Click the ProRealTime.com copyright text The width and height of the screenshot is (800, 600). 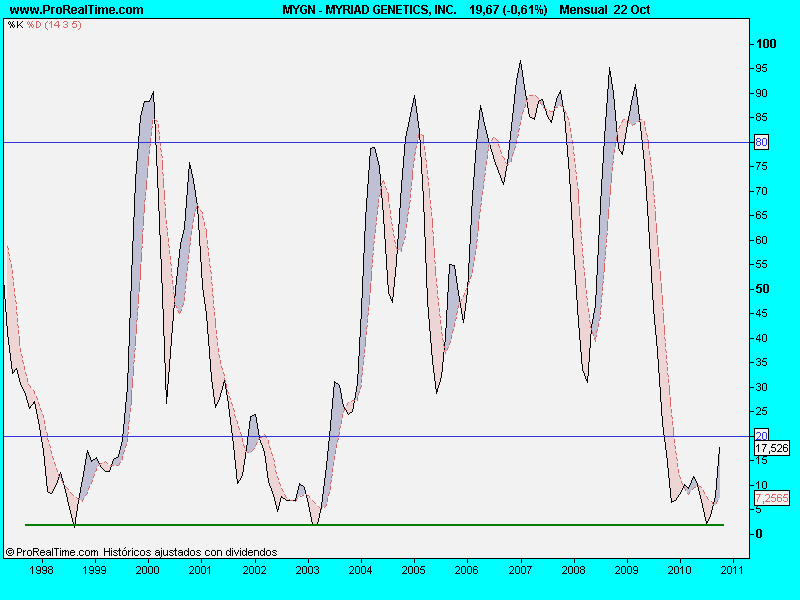tap(52, 552)
